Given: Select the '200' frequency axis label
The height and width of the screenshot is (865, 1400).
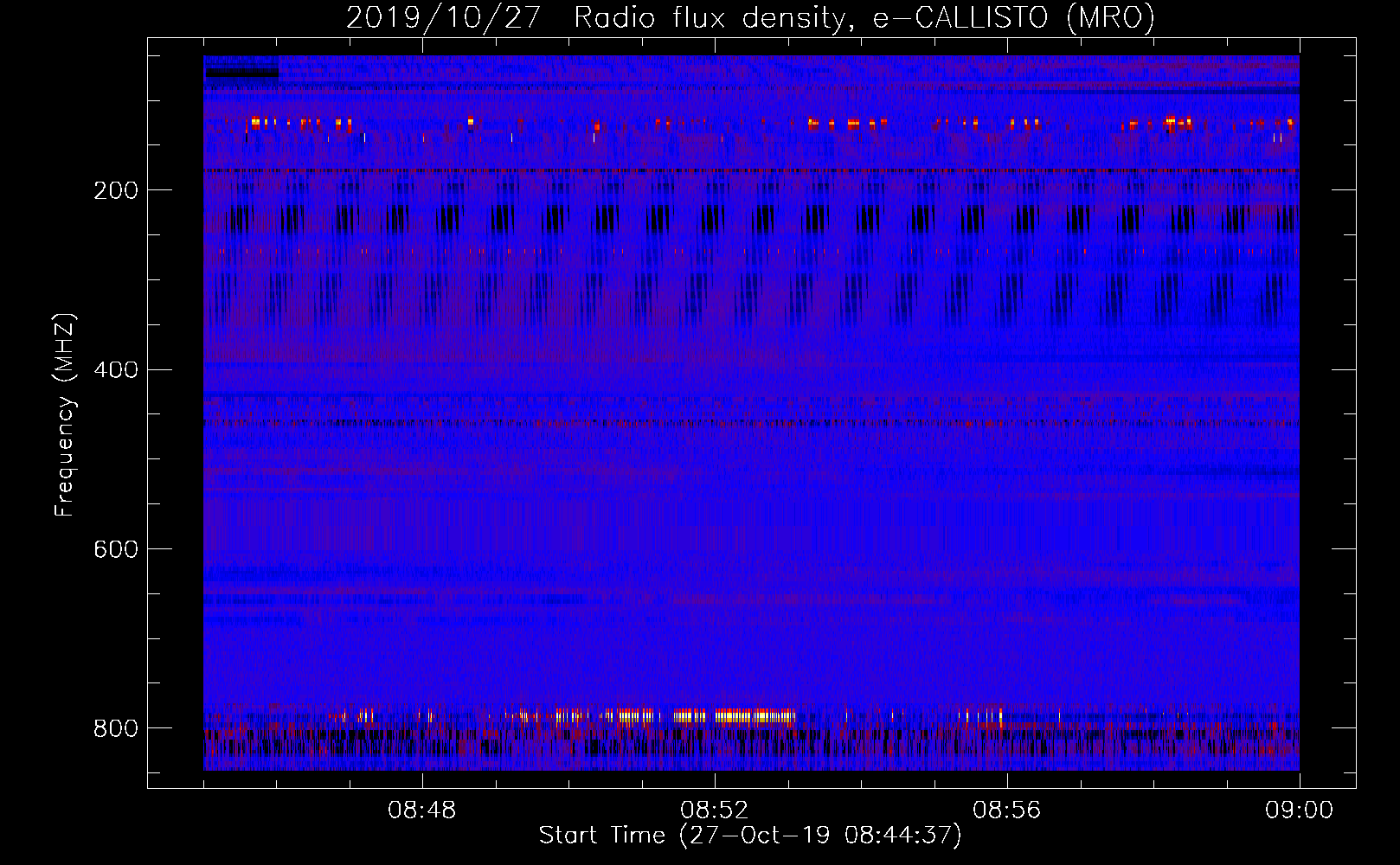Looking at the screenshot, I should click(116, 190).
